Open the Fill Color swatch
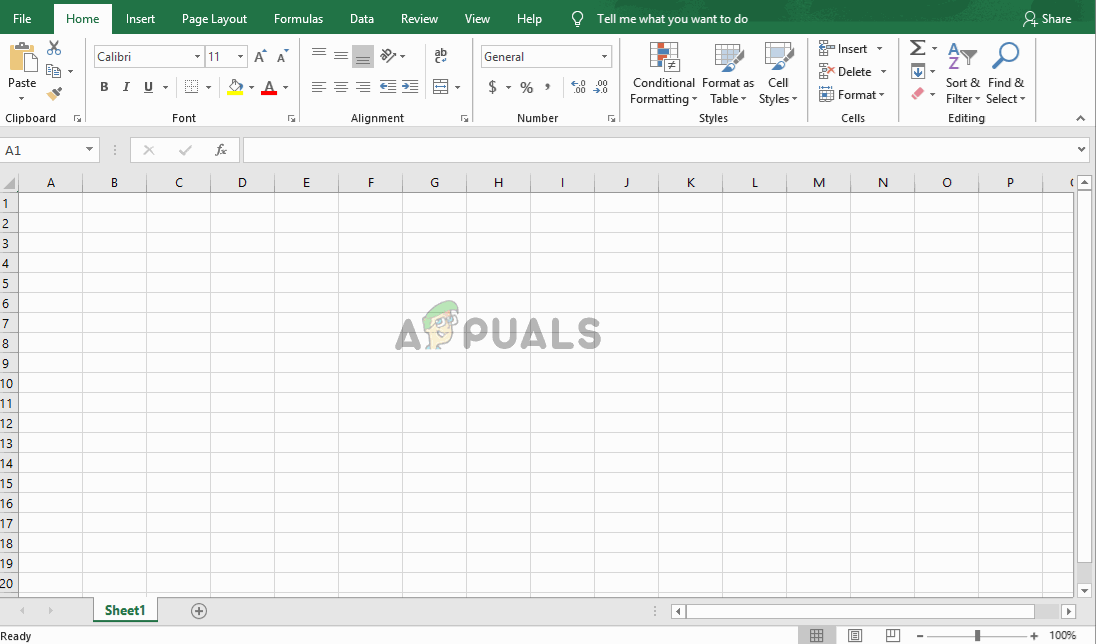 click(236, 88)
